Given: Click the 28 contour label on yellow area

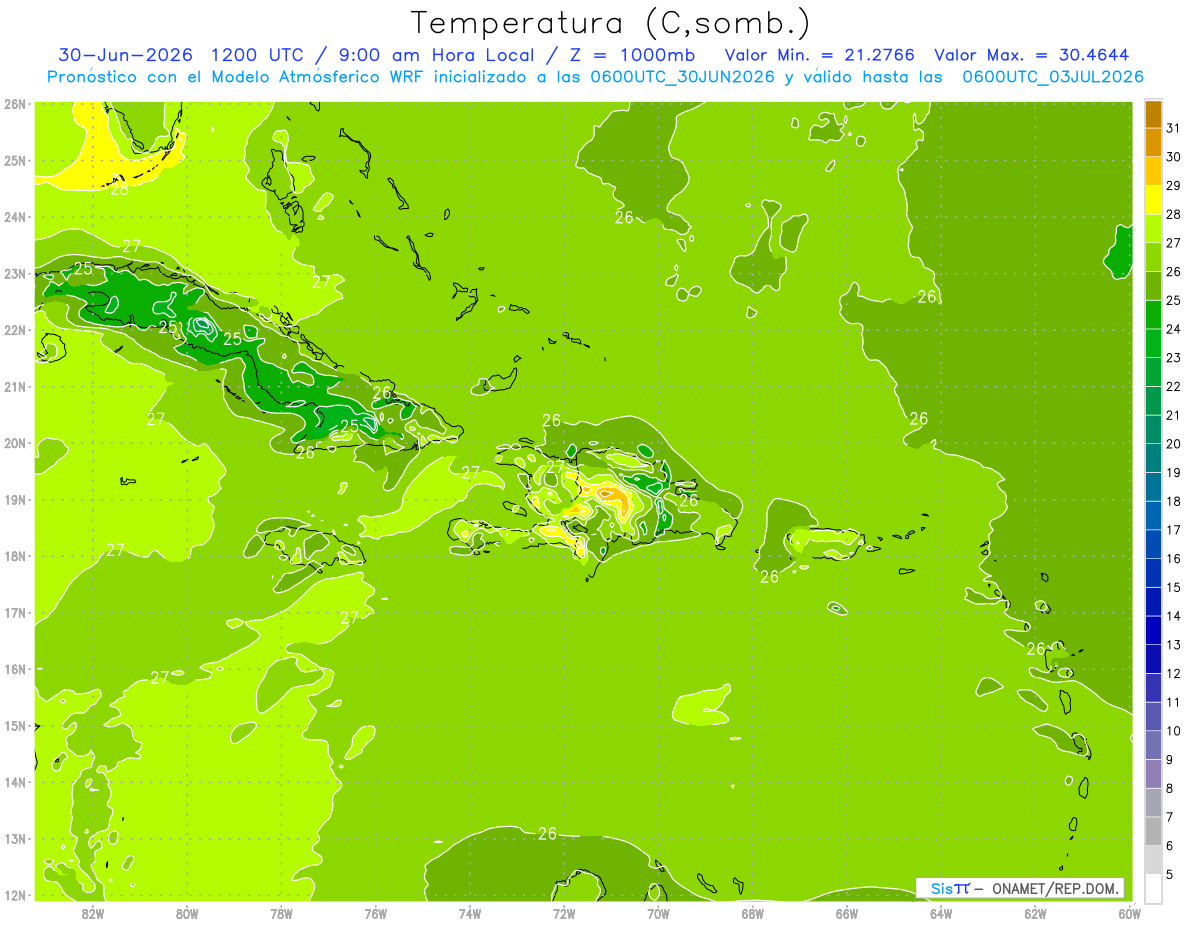Looking at the screenshot, I should (x=119, y=188).
